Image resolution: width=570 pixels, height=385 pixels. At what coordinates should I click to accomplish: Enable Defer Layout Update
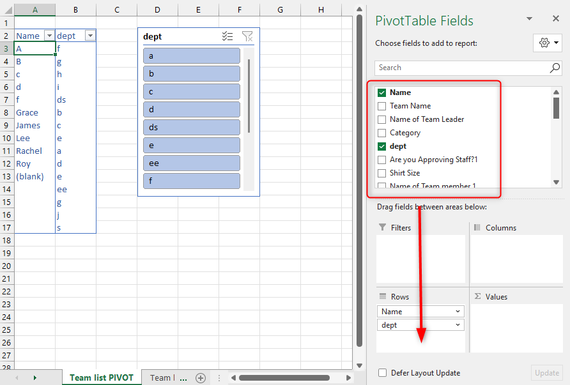click(x=382, y=373)
